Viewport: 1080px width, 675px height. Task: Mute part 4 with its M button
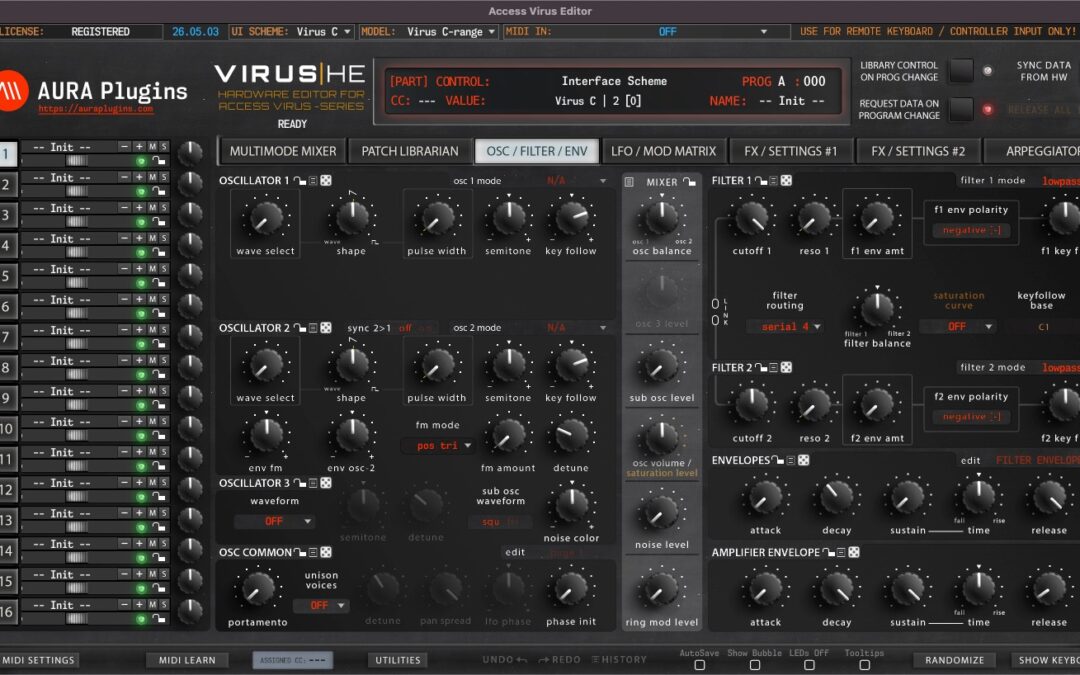pos(152,238)
